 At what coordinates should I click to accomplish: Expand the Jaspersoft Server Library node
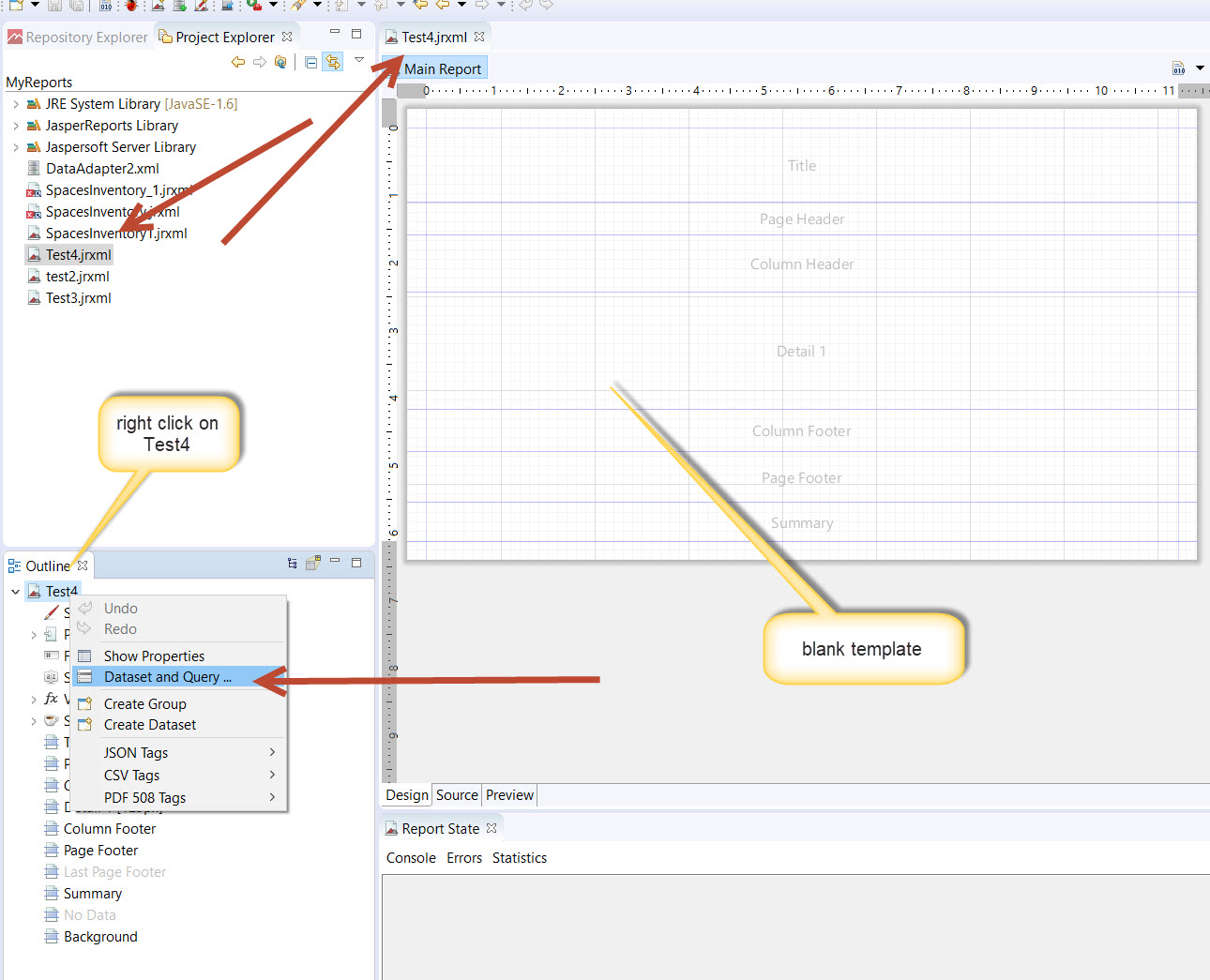pos(16,147)
